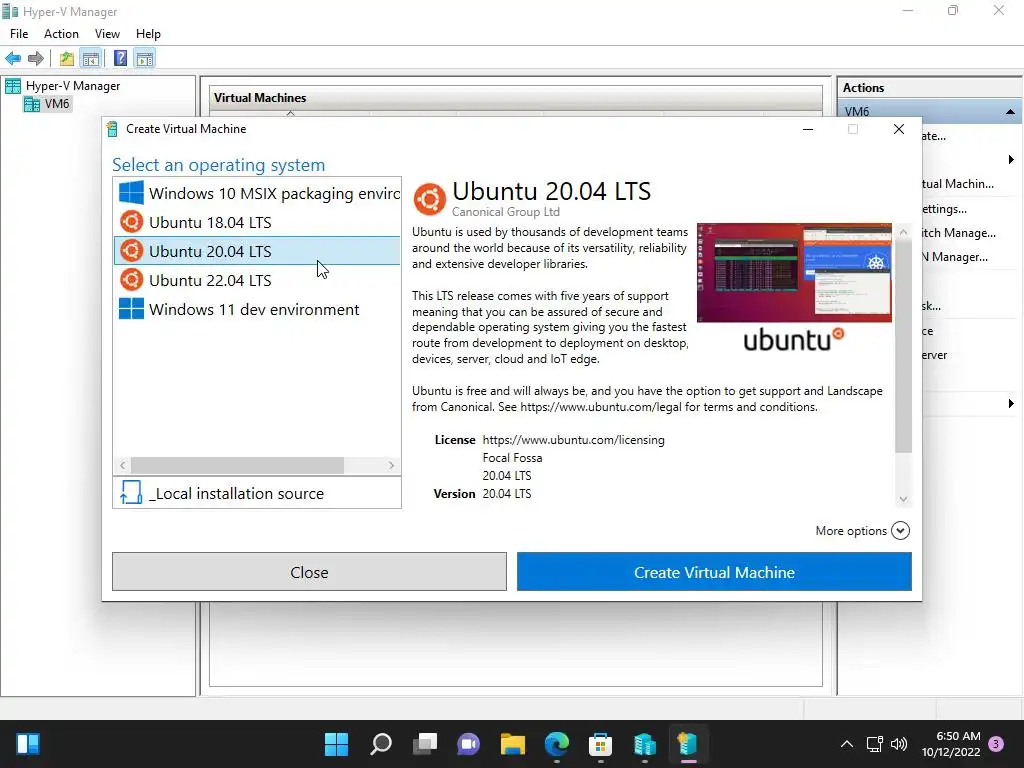Minimize the Create Virtual Machine dialog
The width and height of the screenshot is (1024, 768).
coord(808,129)
